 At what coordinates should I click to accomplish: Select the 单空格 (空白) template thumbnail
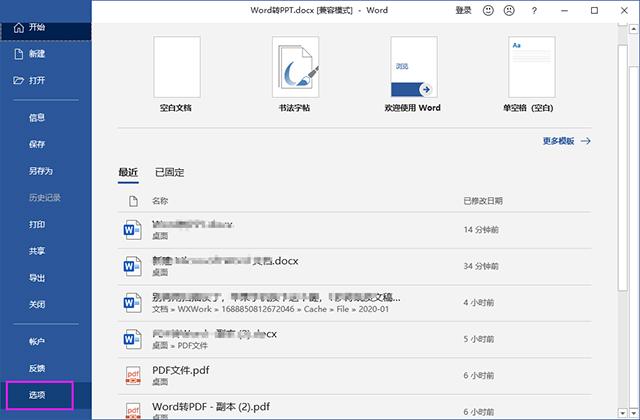tap(532, 67)
